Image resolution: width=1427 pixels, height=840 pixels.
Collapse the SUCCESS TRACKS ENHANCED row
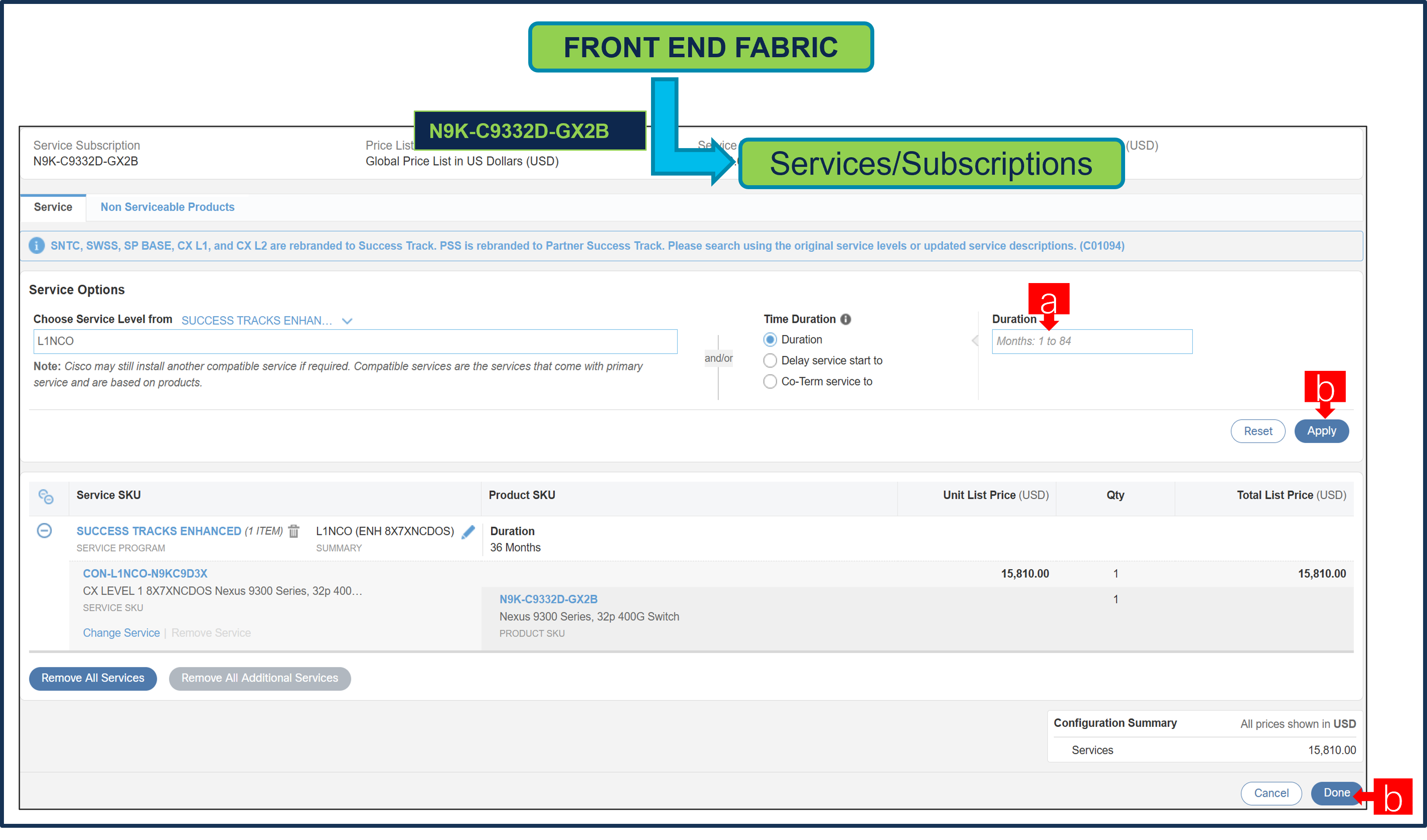coord(45,531)
